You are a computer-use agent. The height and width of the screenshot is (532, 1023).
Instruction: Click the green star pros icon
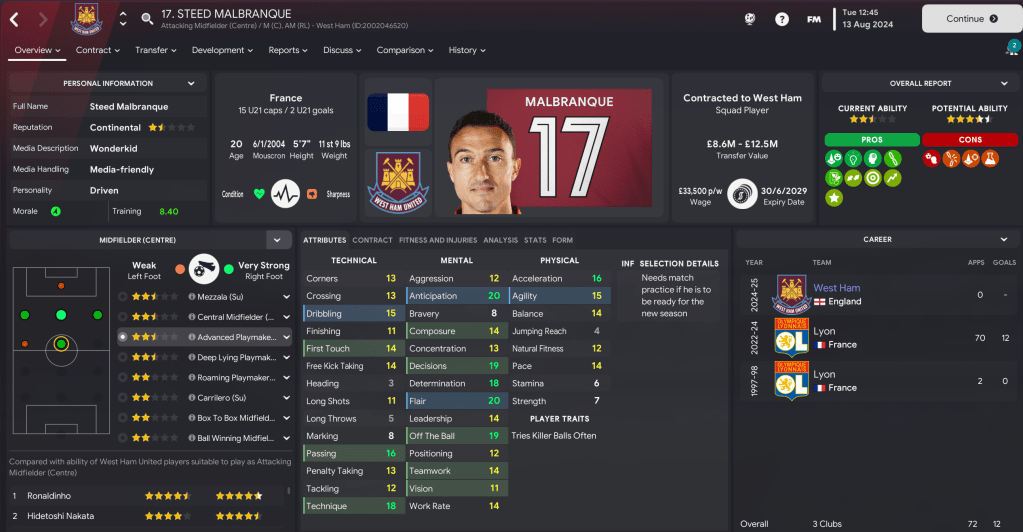coord(834,198)
